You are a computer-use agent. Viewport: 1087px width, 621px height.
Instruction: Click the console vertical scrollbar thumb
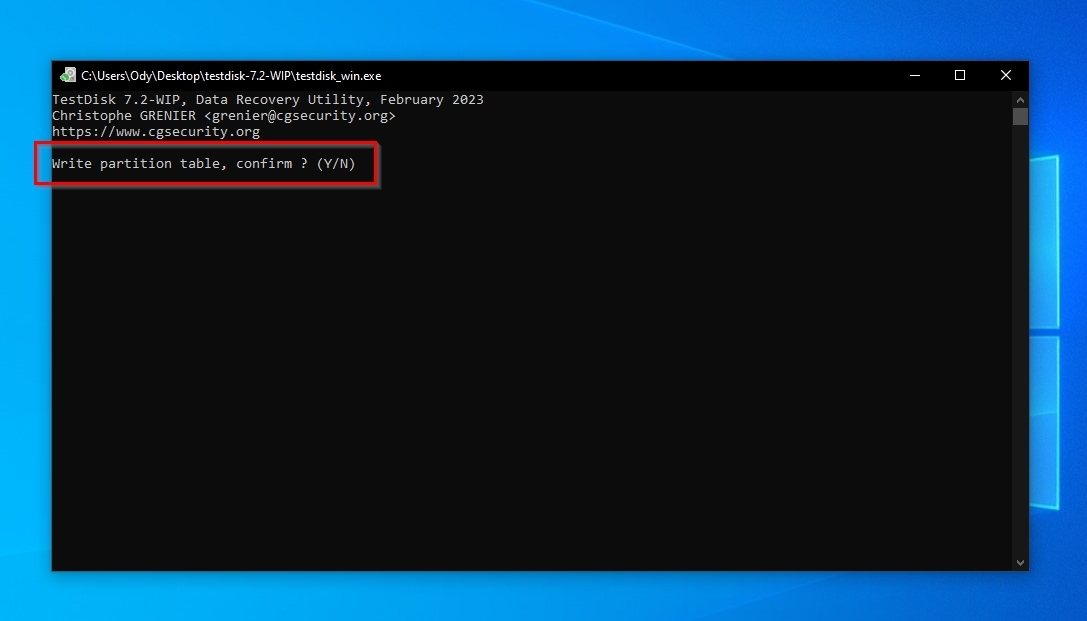[1020, 116]
